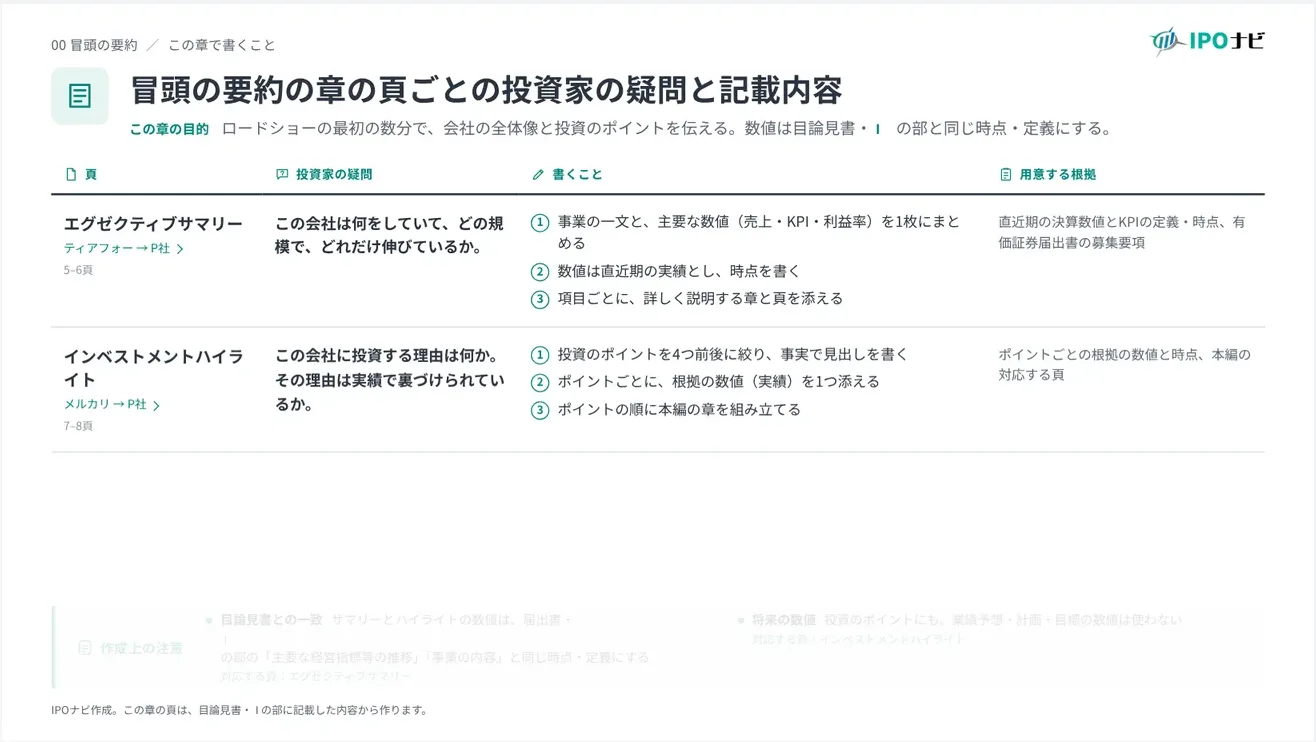Expand the chevron after ティアフォー → P社
This screenshot has width=1316, height=742.
tap(180, 249)
